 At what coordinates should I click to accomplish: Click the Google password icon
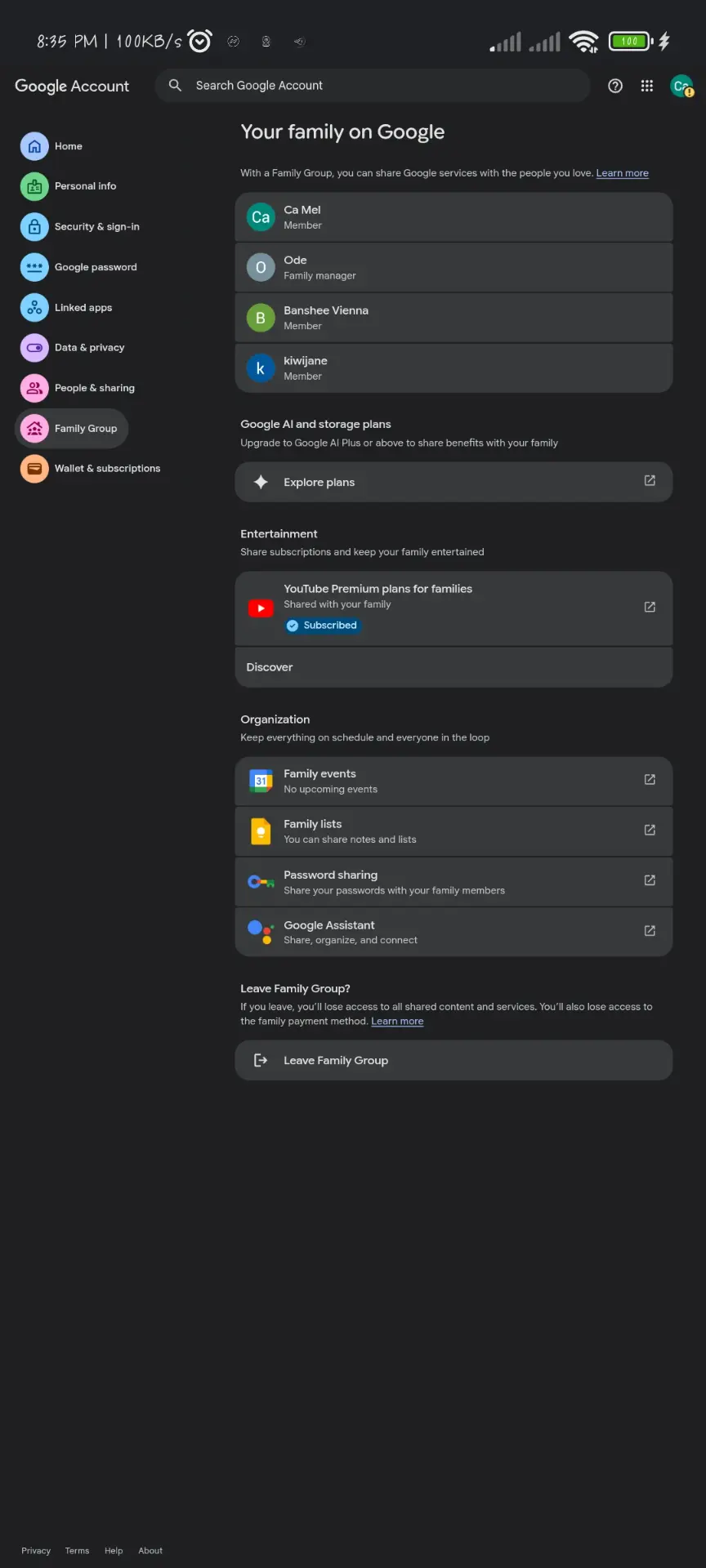pyautogui.click(x=34, y=267)
